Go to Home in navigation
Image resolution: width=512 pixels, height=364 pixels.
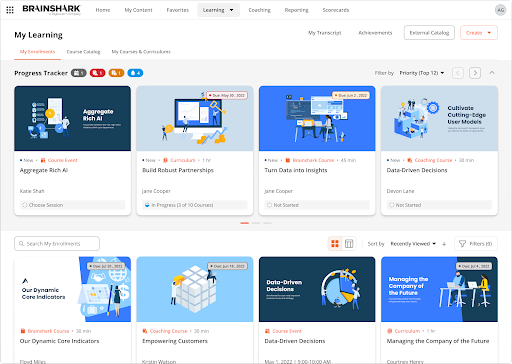click(x=103, y=10)
